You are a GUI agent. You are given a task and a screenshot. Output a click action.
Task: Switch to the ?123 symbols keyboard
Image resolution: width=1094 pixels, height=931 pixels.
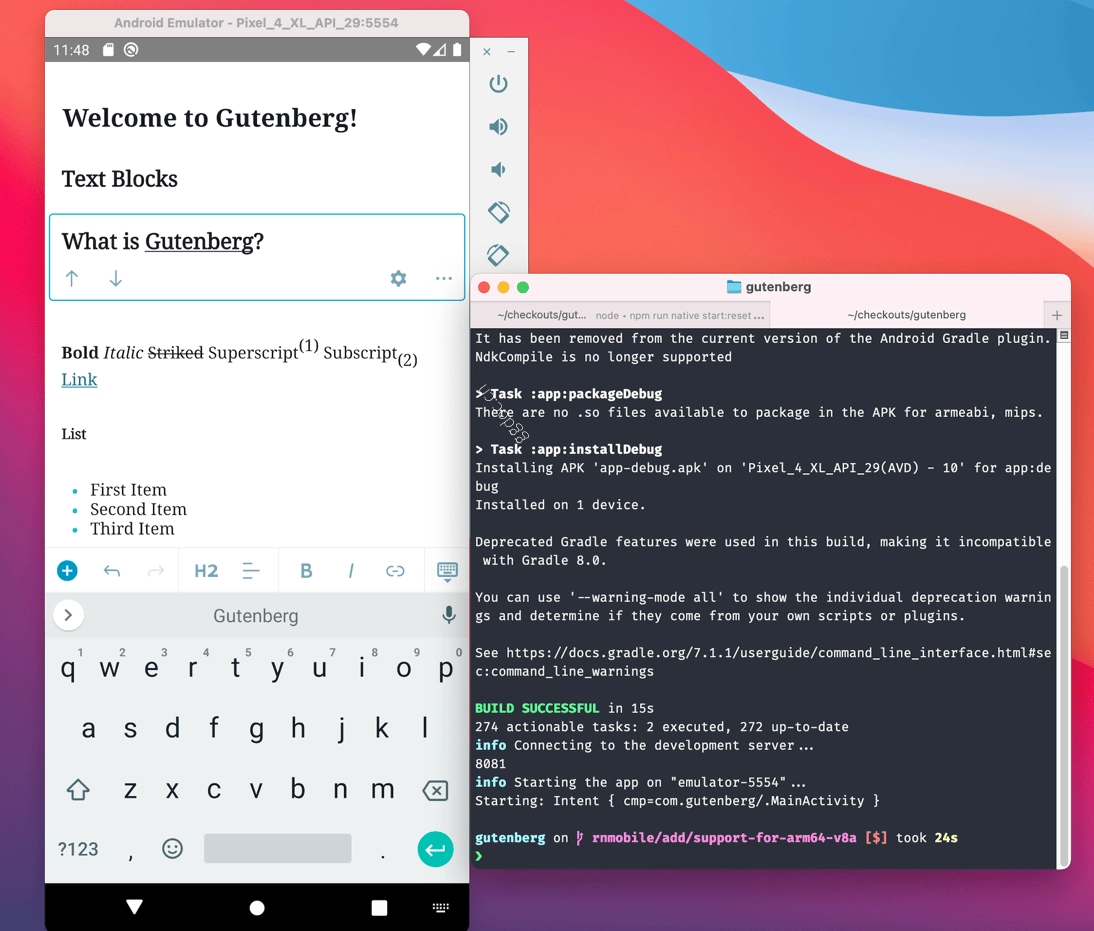pyautogui.click(x=78, y=849)
